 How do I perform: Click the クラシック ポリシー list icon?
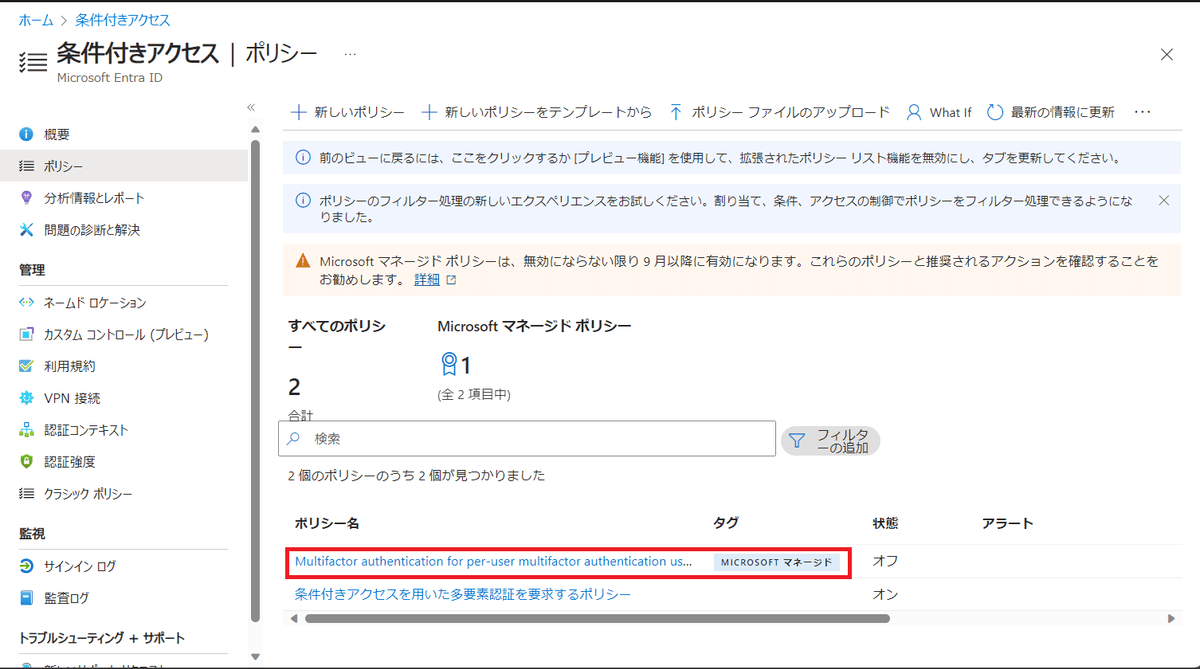point(27,494)
